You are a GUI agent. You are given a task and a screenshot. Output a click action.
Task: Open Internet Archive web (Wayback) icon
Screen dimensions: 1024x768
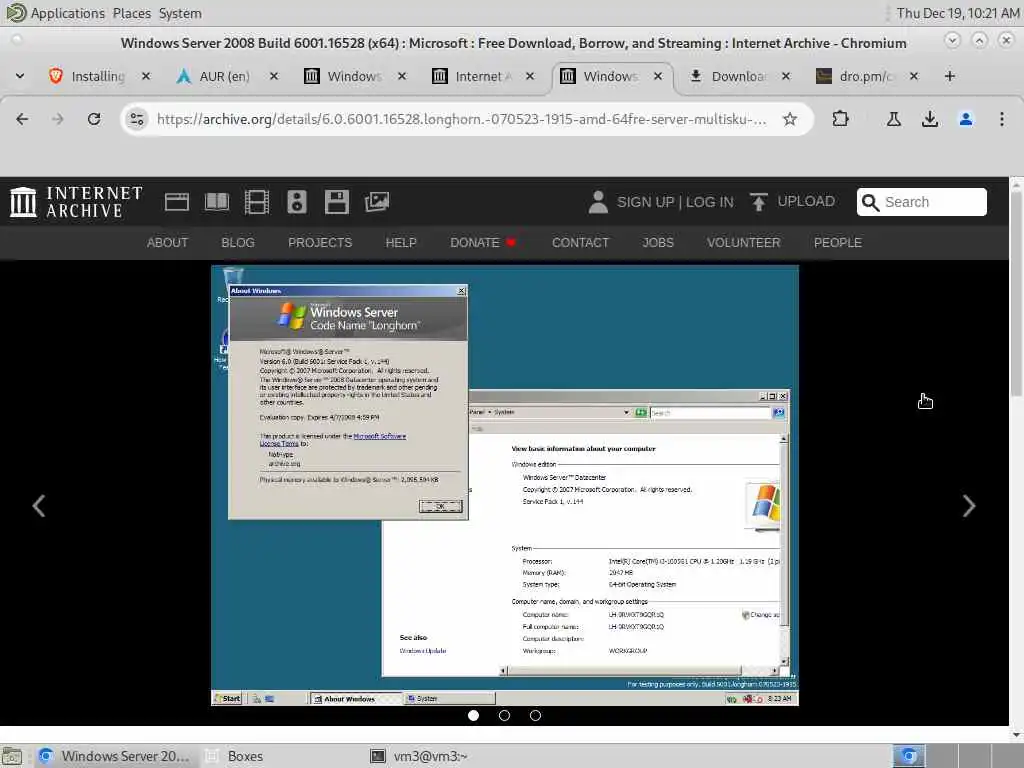(x=176, y=202)
